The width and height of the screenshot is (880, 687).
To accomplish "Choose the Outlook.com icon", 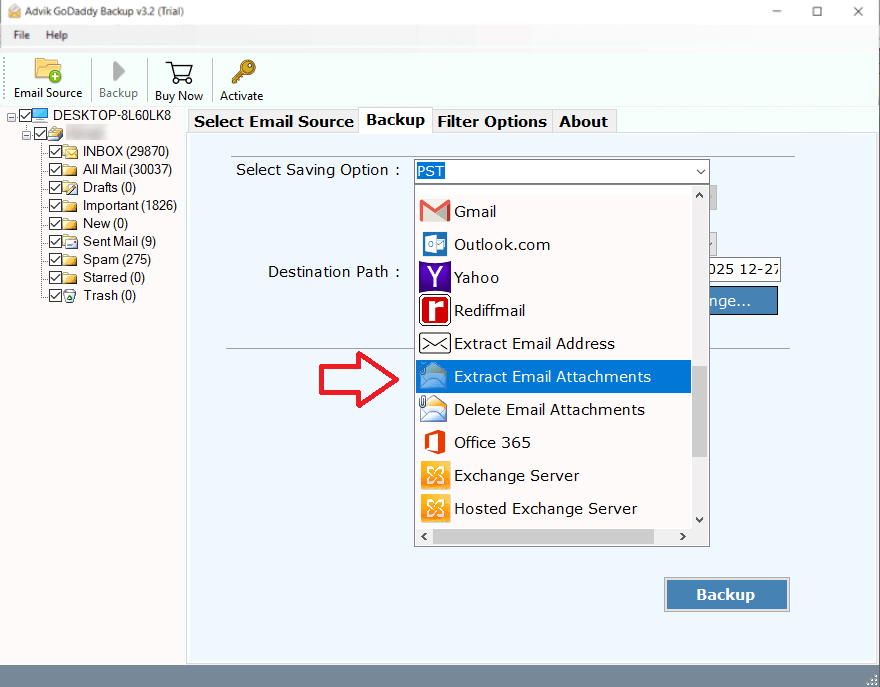I will 435,244.
